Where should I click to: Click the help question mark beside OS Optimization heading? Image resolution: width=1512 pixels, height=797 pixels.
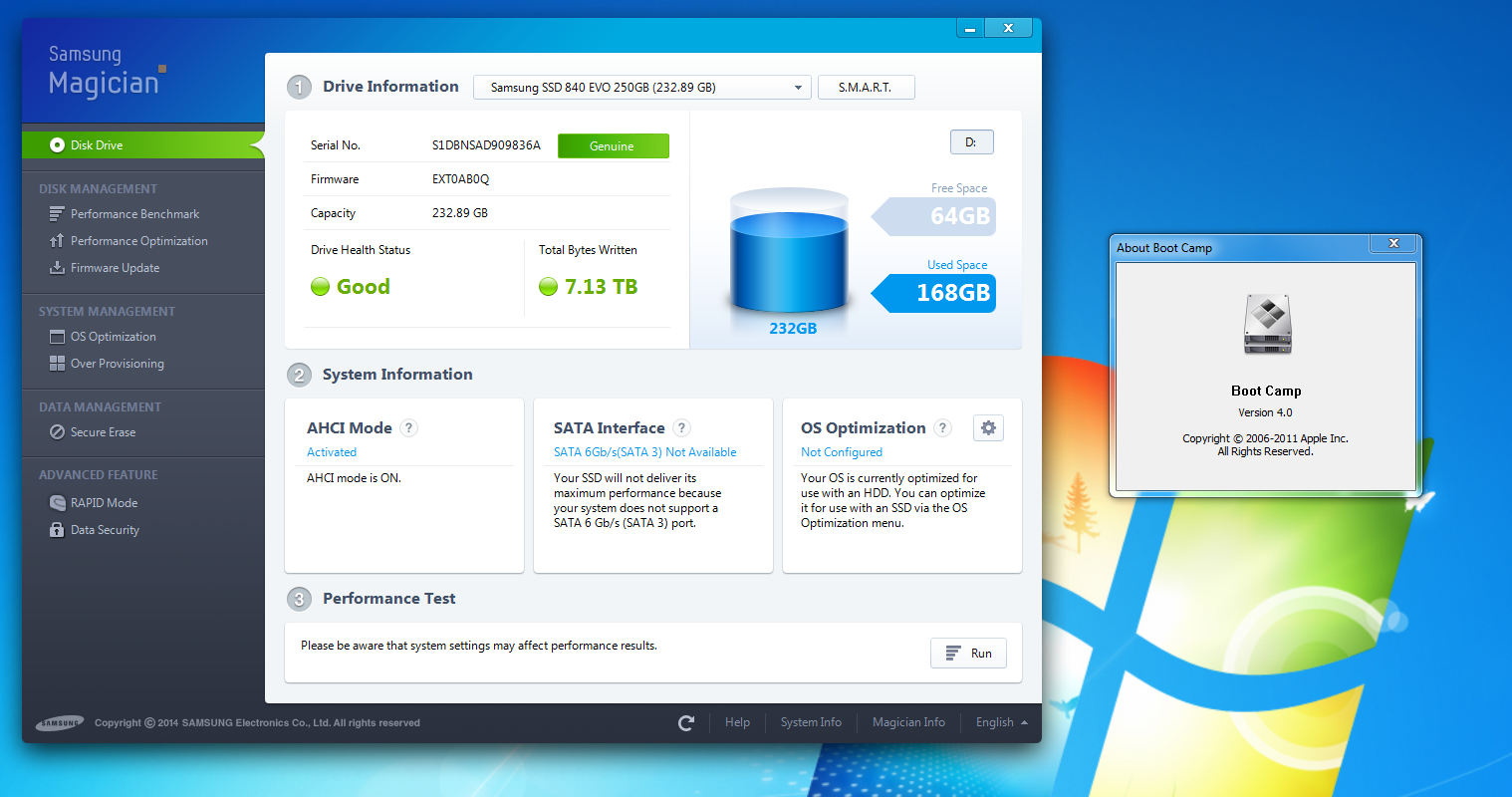click(x=942, y=428)
